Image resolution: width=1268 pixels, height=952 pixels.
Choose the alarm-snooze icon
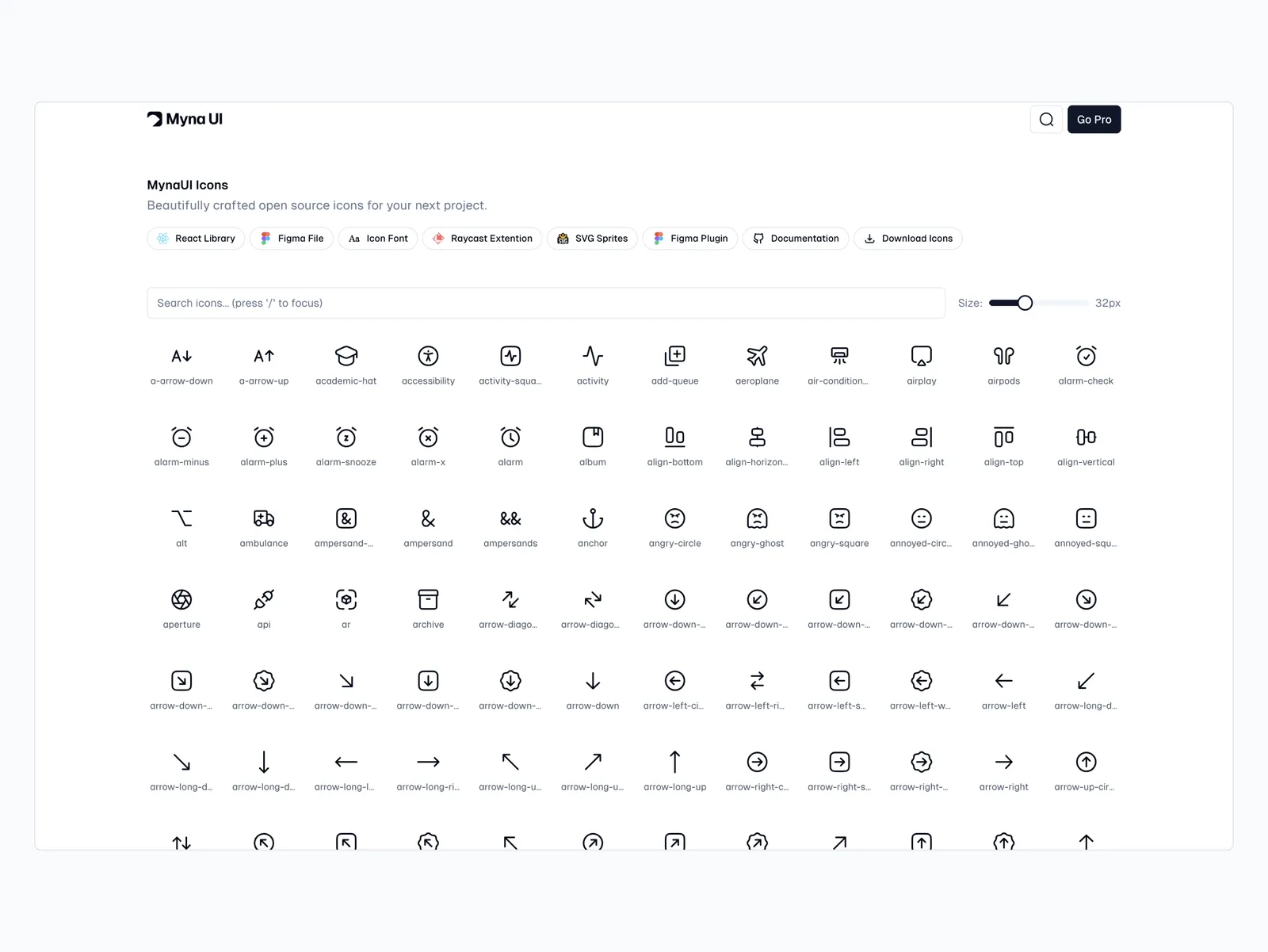click(346, 438)
